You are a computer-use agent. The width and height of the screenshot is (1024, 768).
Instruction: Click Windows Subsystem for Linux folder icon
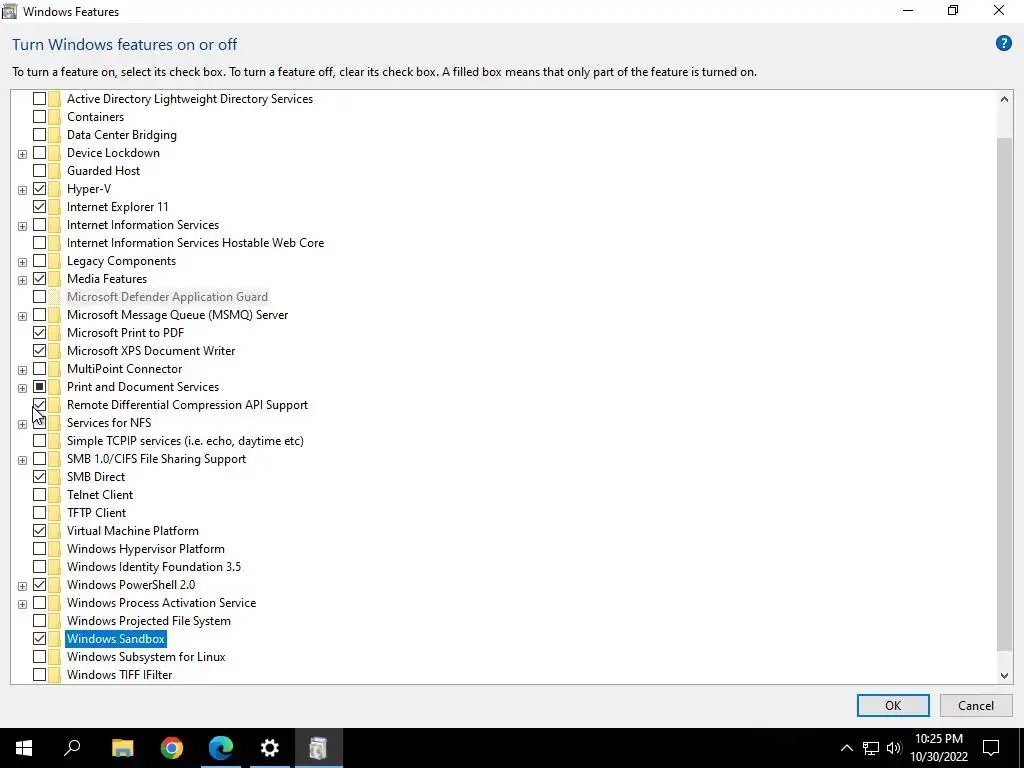[54, 657]
